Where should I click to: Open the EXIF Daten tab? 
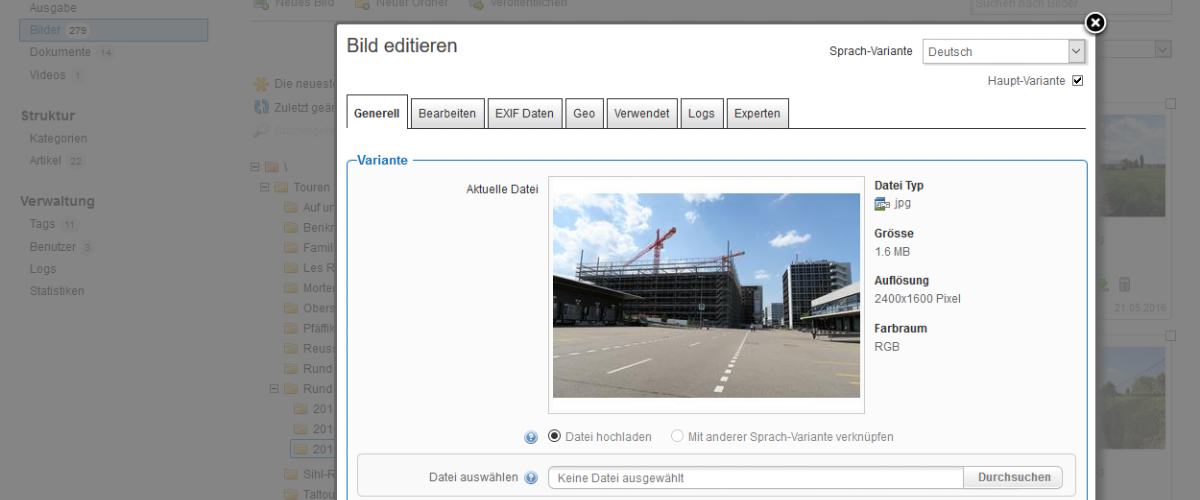[524, 114]
